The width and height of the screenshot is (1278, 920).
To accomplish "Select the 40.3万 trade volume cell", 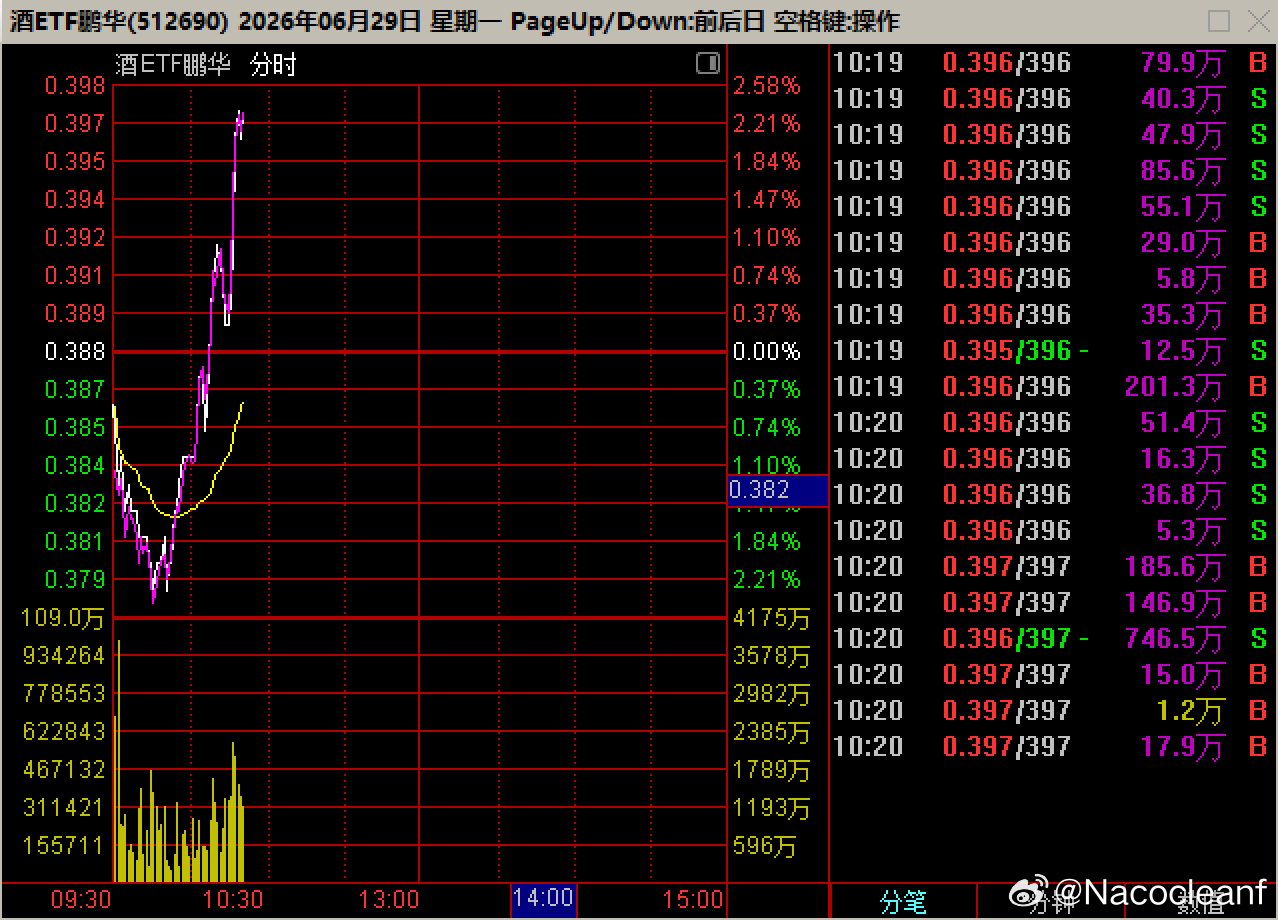I will pos(1182,99).
